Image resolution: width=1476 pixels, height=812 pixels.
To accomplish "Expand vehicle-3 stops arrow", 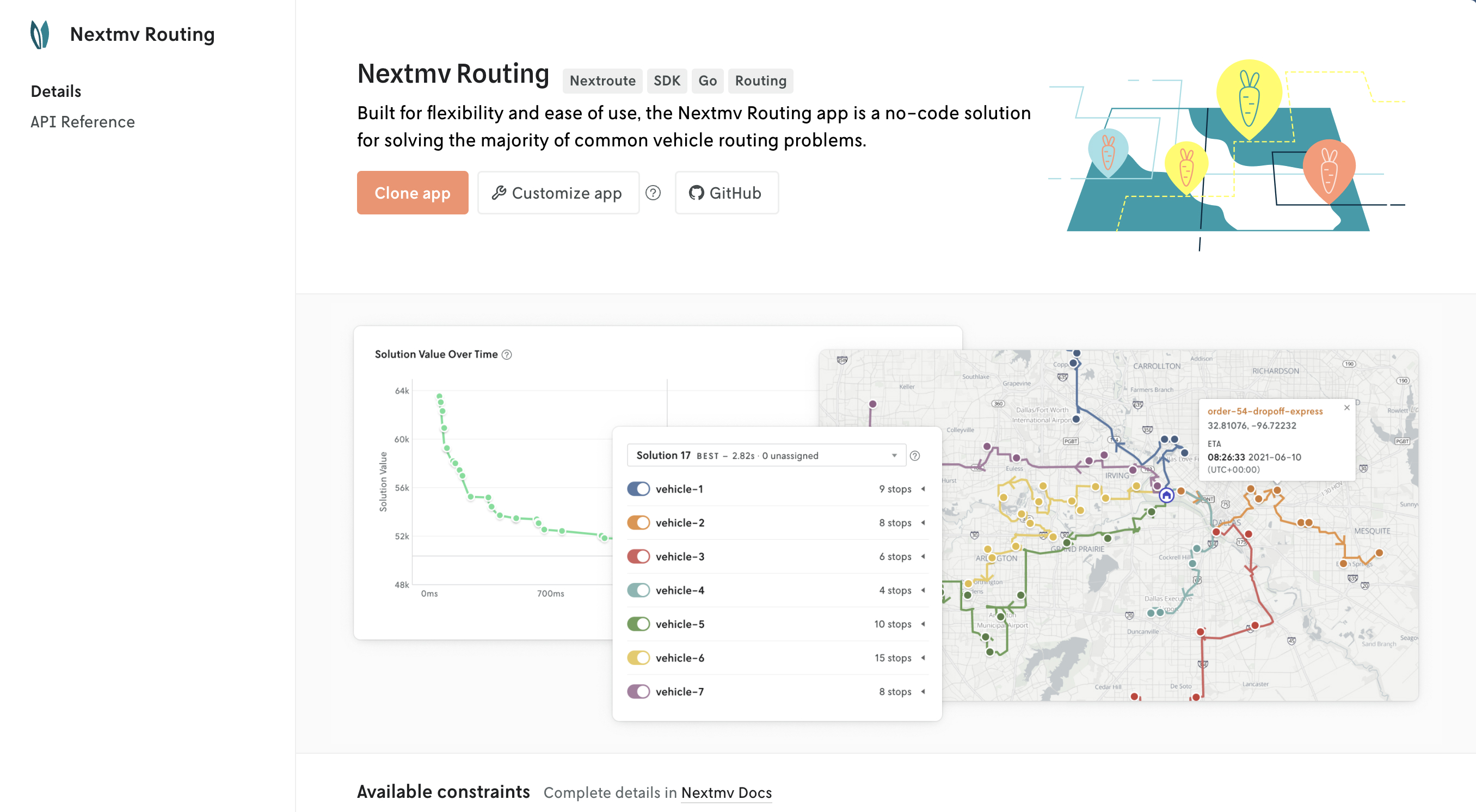I will tap(923, 556).
